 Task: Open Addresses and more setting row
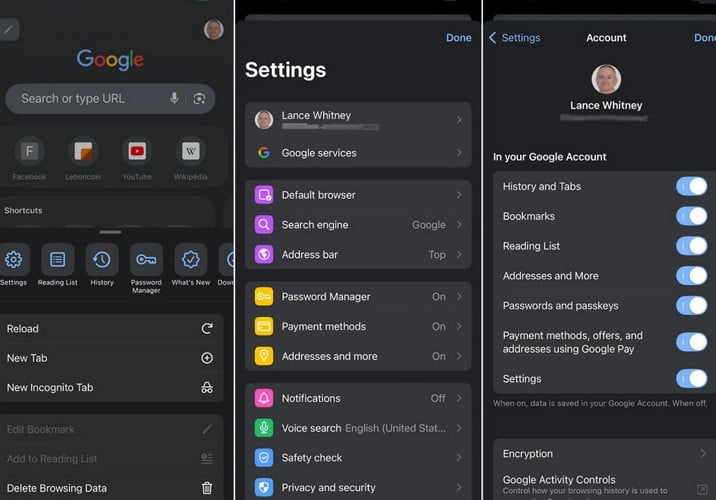358,356
